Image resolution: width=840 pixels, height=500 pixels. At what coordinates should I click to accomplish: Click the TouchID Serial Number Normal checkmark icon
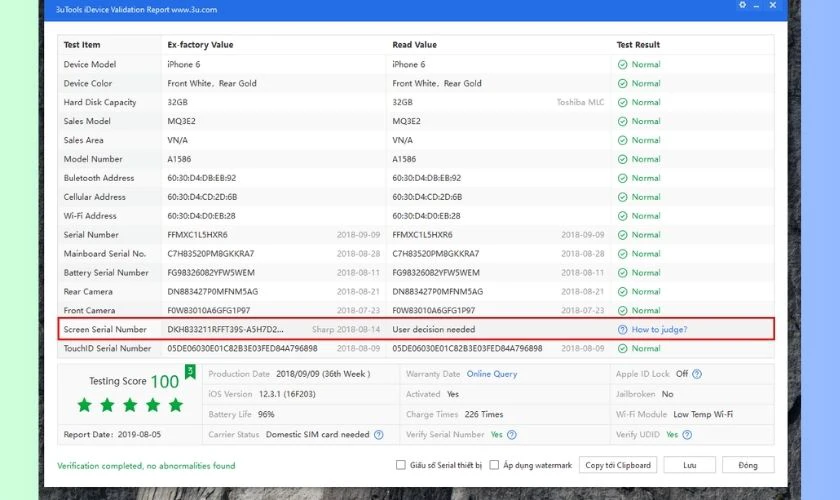[622, 348]
